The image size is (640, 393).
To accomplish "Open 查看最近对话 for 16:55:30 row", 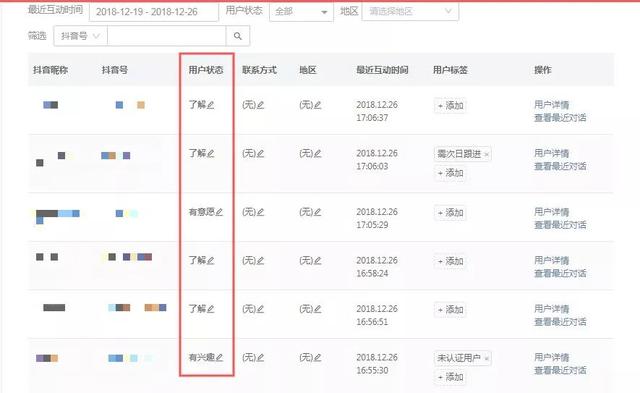I will [x=560, y=371].
